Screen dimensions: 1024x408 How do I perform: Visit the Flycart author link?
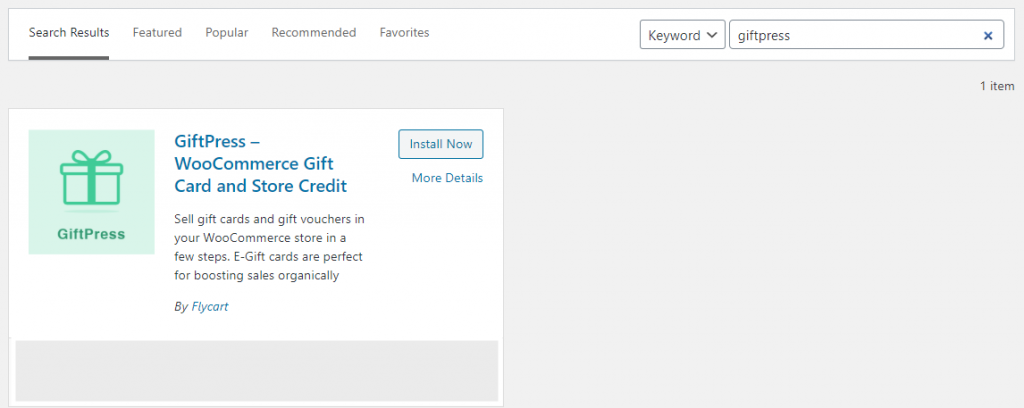tap(210, 306)
